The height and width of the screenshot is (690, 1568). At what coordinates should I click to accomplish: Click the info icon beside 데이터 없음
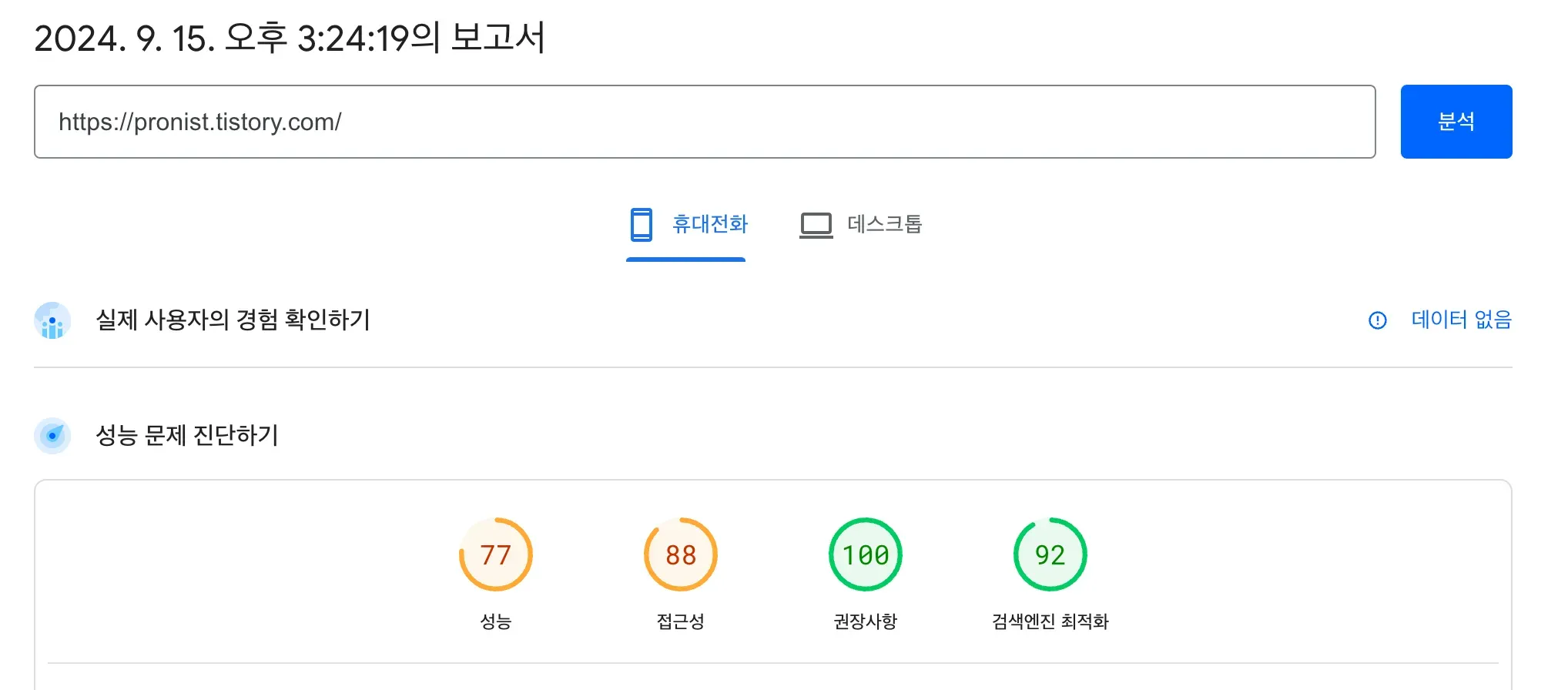[1377, 320]
